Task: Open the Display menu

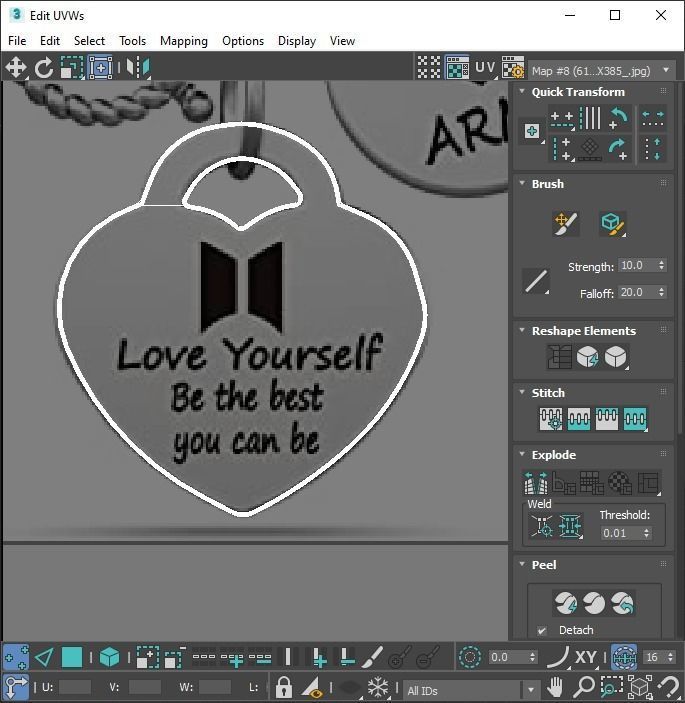Action: point(297,41)
